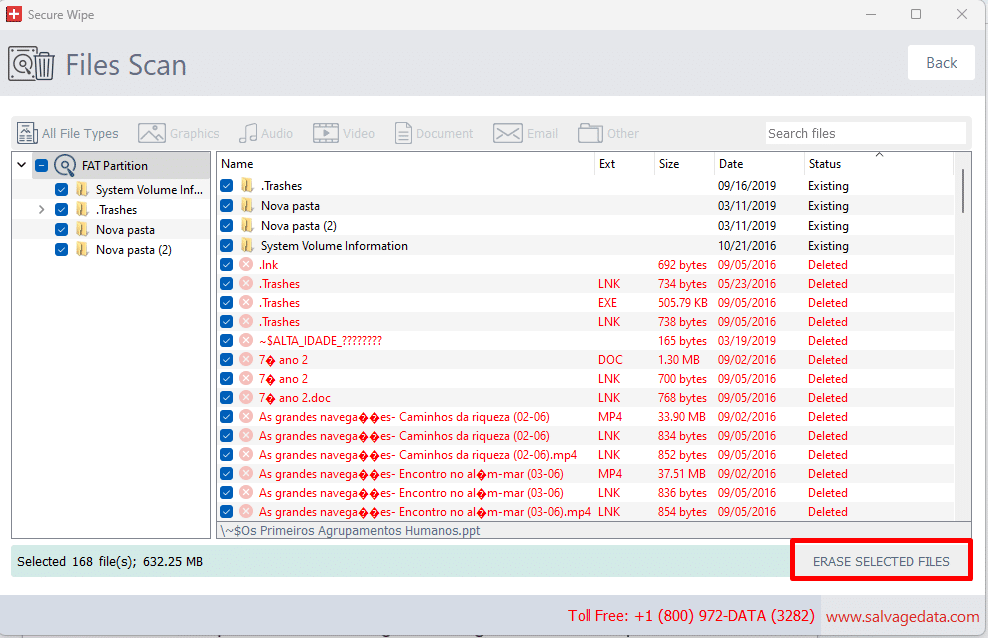This screenshot has height=638, width=988.
Task: Uncheck System Volume Inf... in tree
Action: [61, 190]
